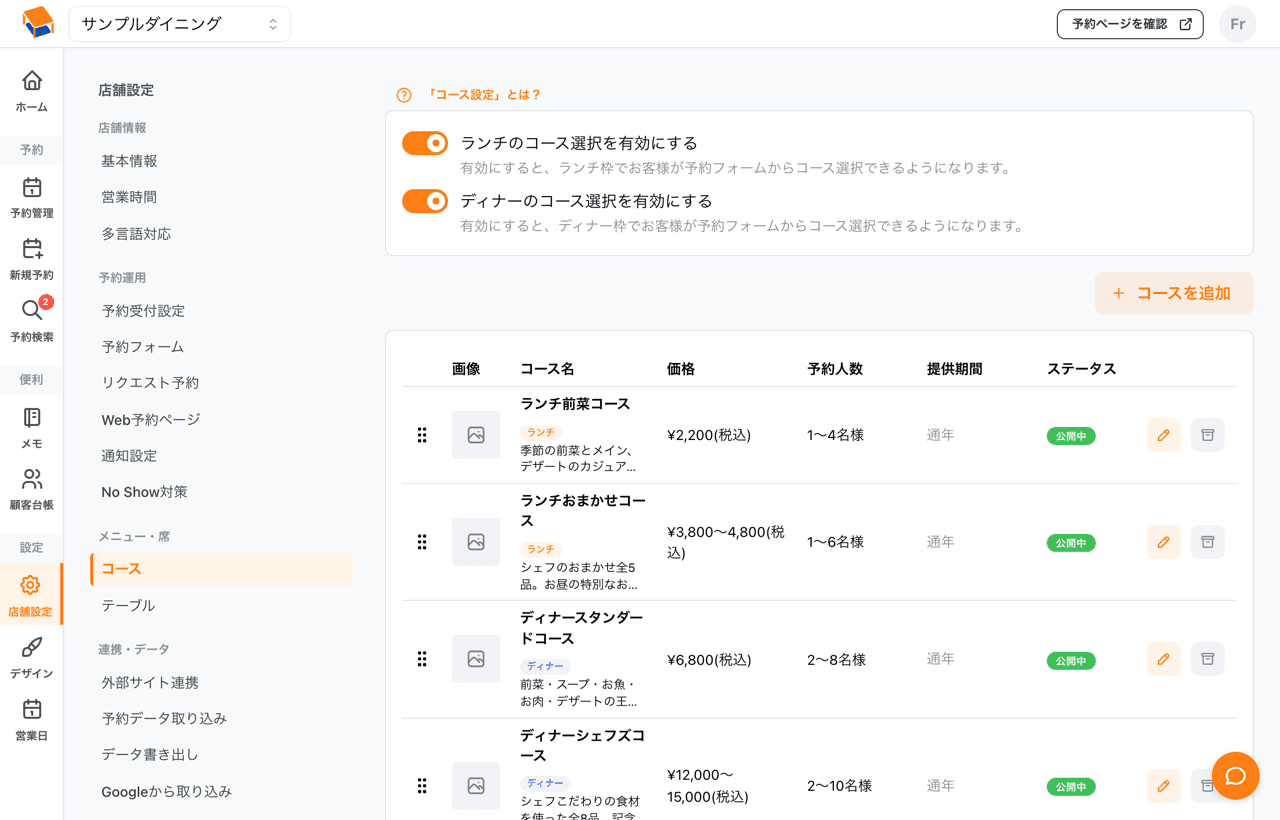
Task: Click the orange box app logo
Action: coord(38,23)
